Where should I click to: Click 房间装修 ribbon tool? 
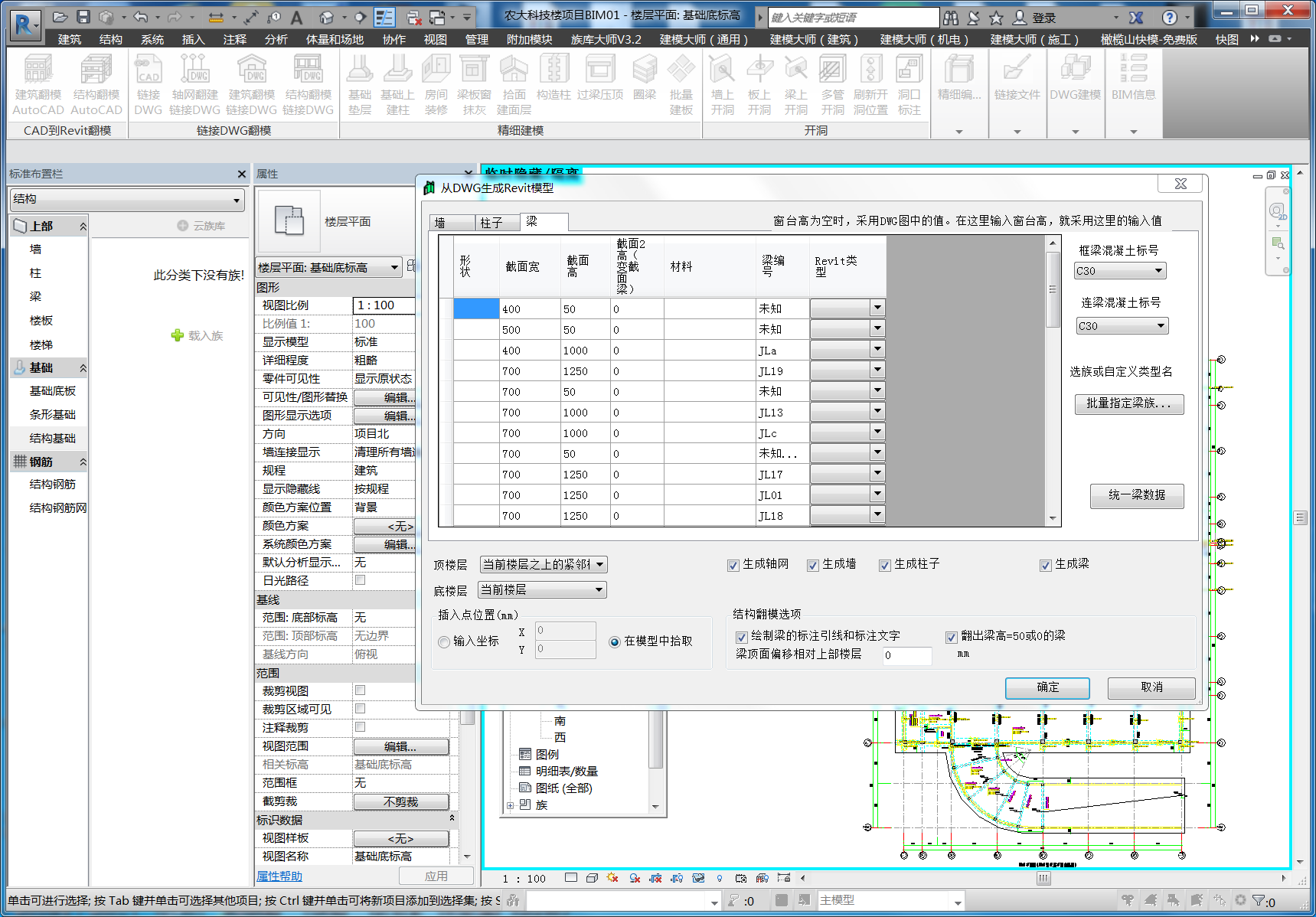[436, 85]
